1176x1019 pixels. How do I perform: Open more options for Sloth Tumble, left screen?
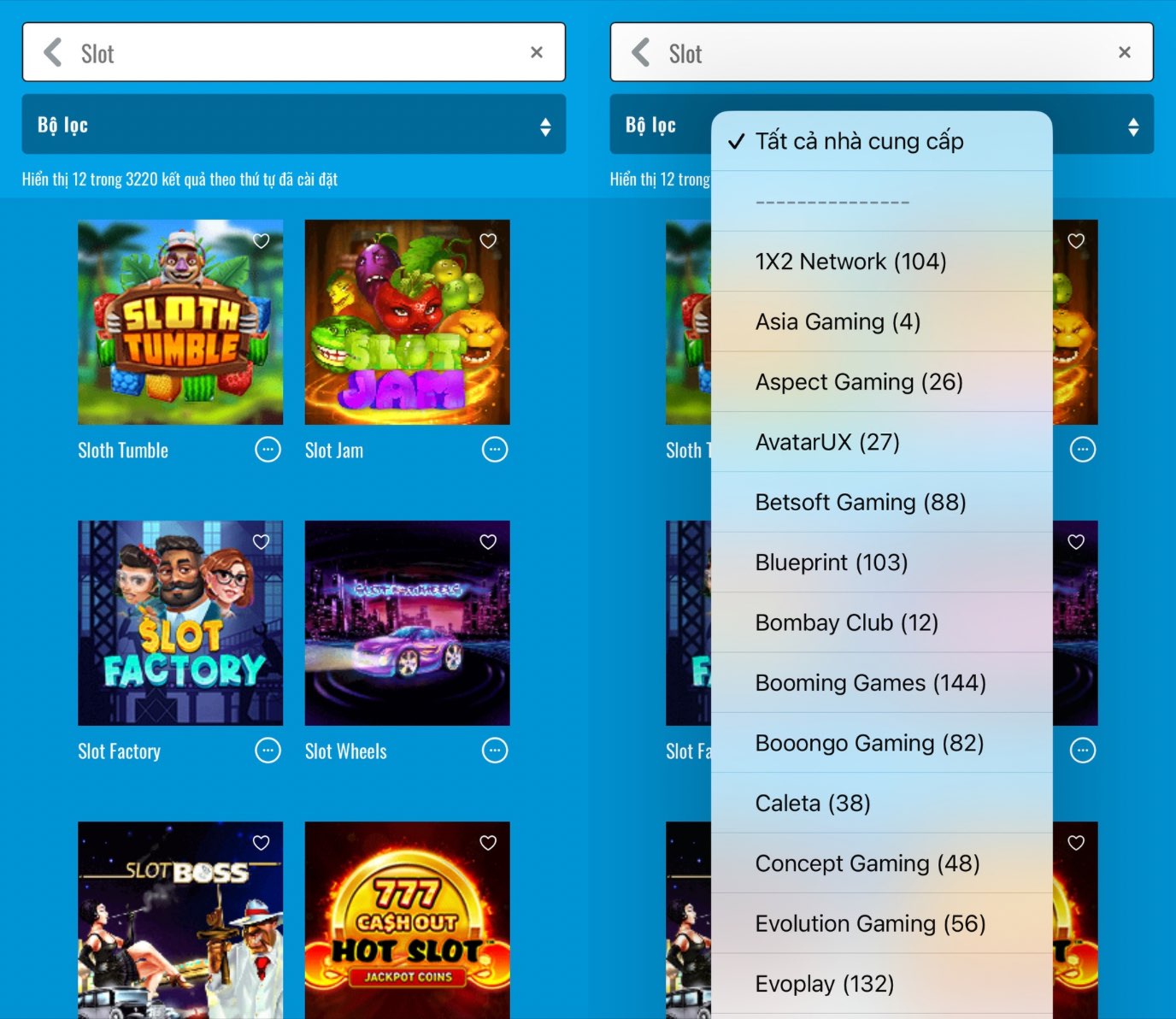click(x=268, y=450)
